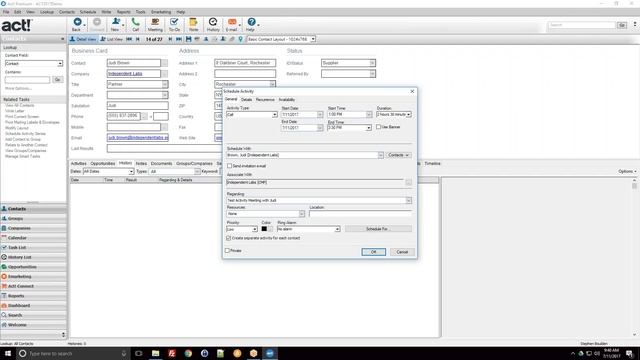This screenshot has width=640, height=360.
Task: Click the Save floppy disk icon
Action: 189,39
